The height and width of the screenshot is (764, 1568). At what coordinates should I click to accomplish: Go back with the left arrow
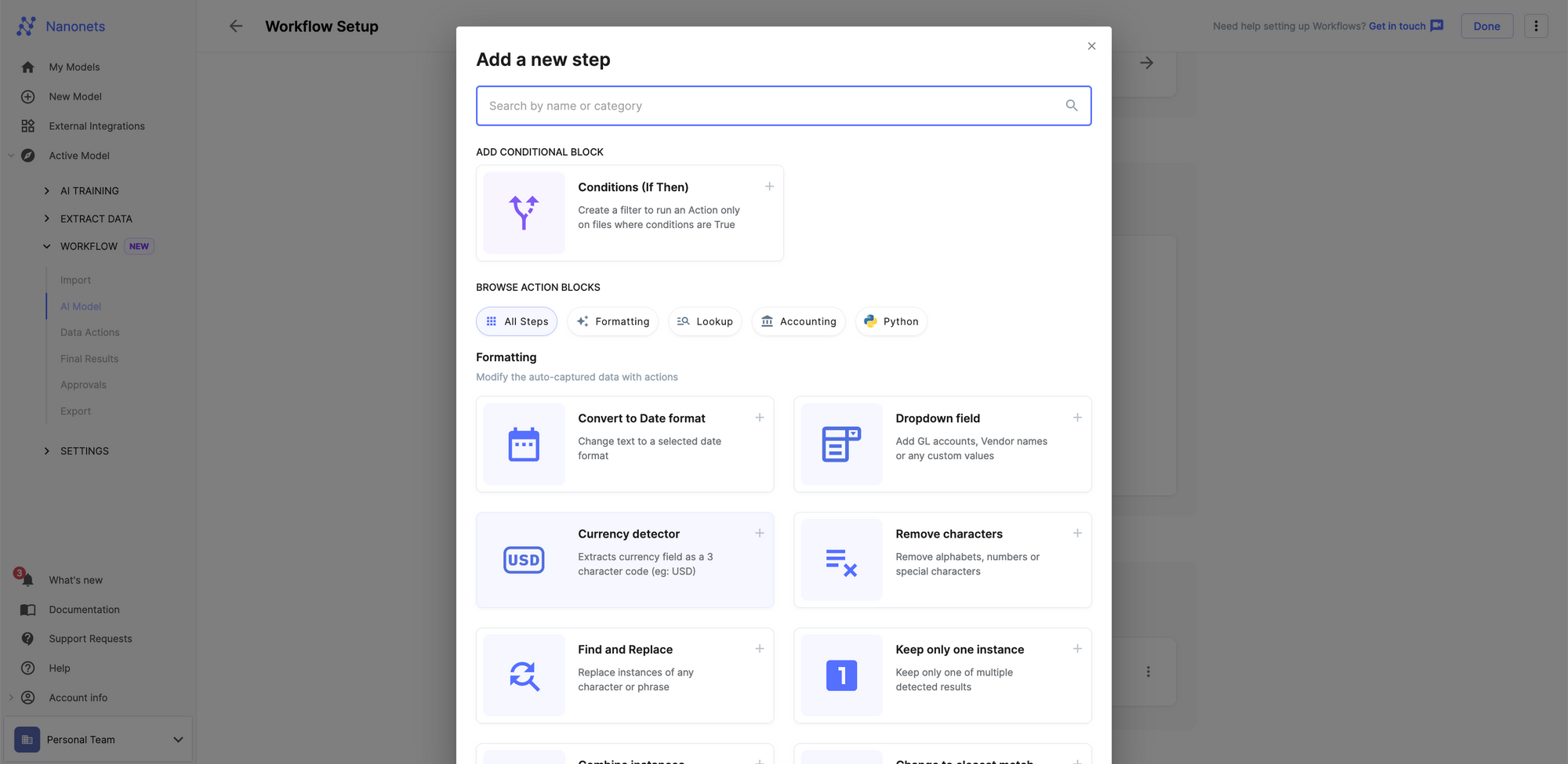(x=236, y=26)
